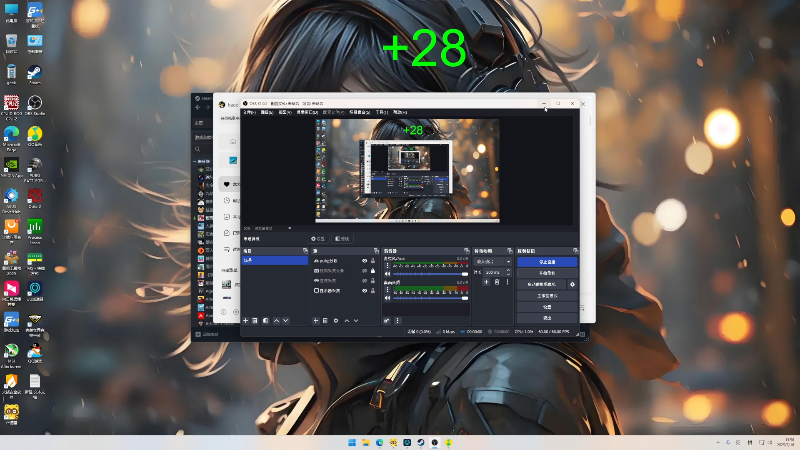Open Dota 2 desktop shortcut
The height and width of the screenshot is (450, 800).
click(34, 198)
